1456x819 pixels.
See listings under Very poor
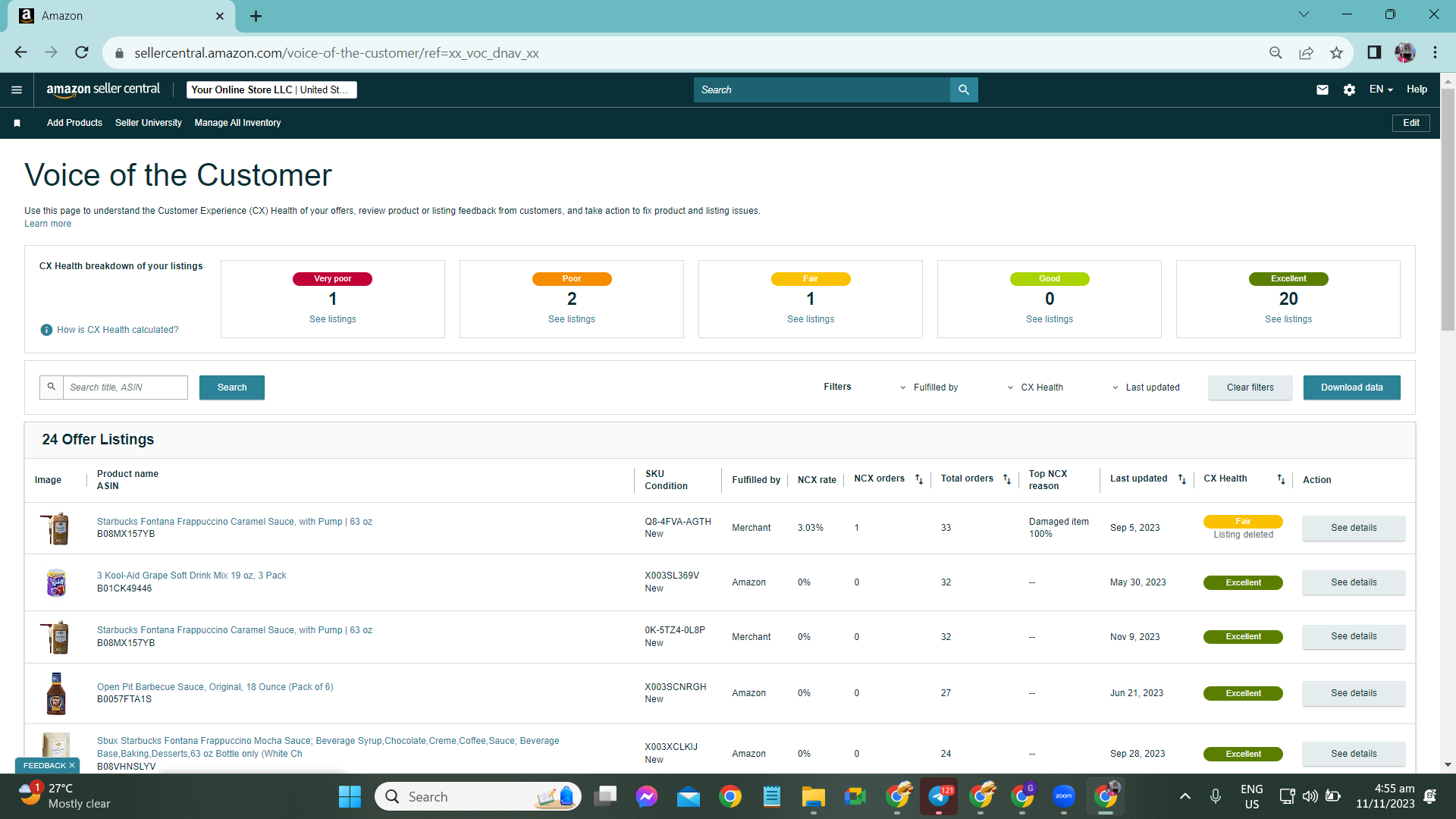click(x=333, y=319)
